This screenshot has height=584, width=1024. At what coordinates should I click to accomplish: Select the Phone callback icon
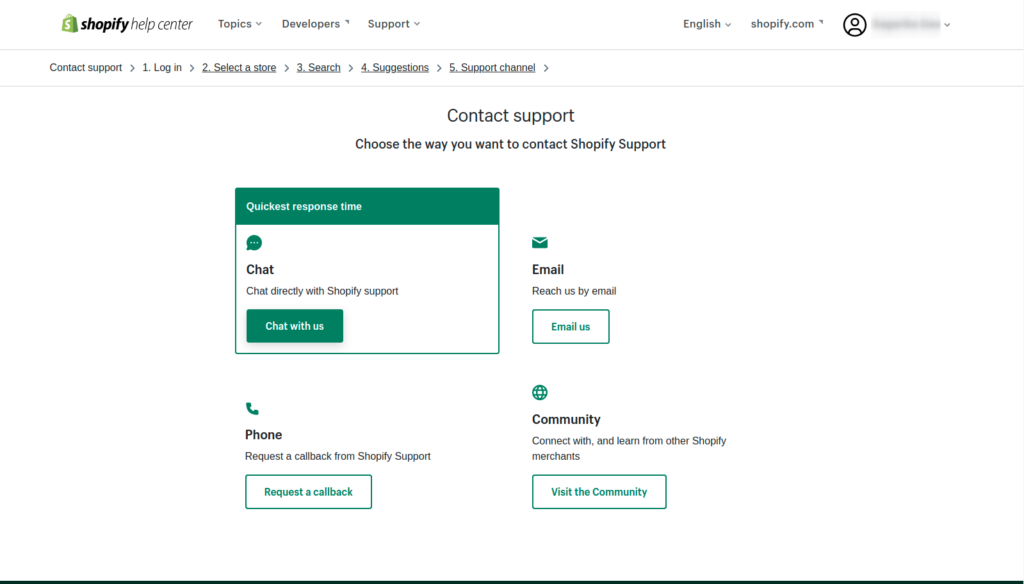click(253, 408)
